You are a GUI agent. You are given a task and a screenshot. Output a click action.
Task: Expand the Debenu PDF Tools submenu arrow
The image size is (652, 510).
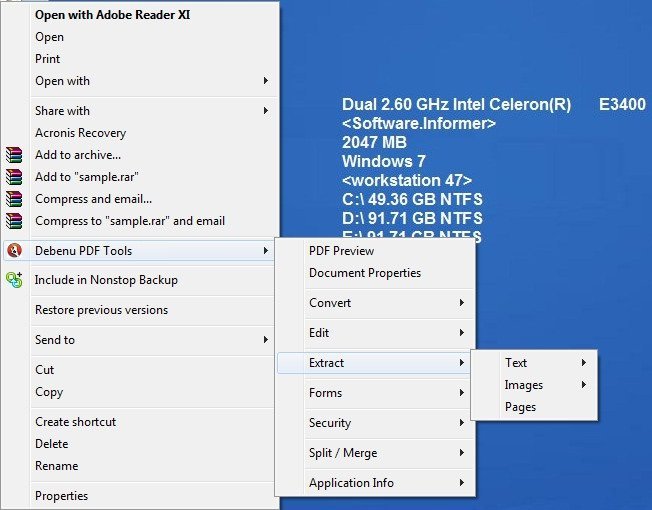click(x=266, y=251)
